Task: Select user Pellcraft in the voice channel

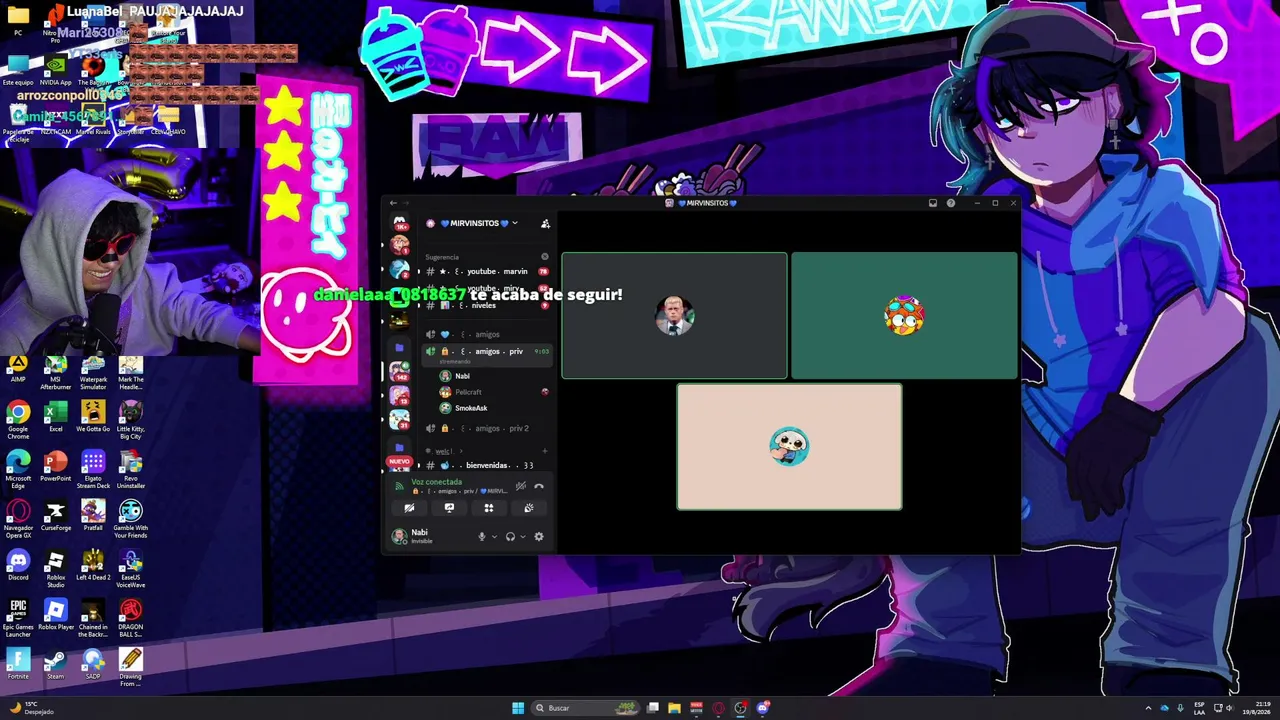Action: (494, 392)
